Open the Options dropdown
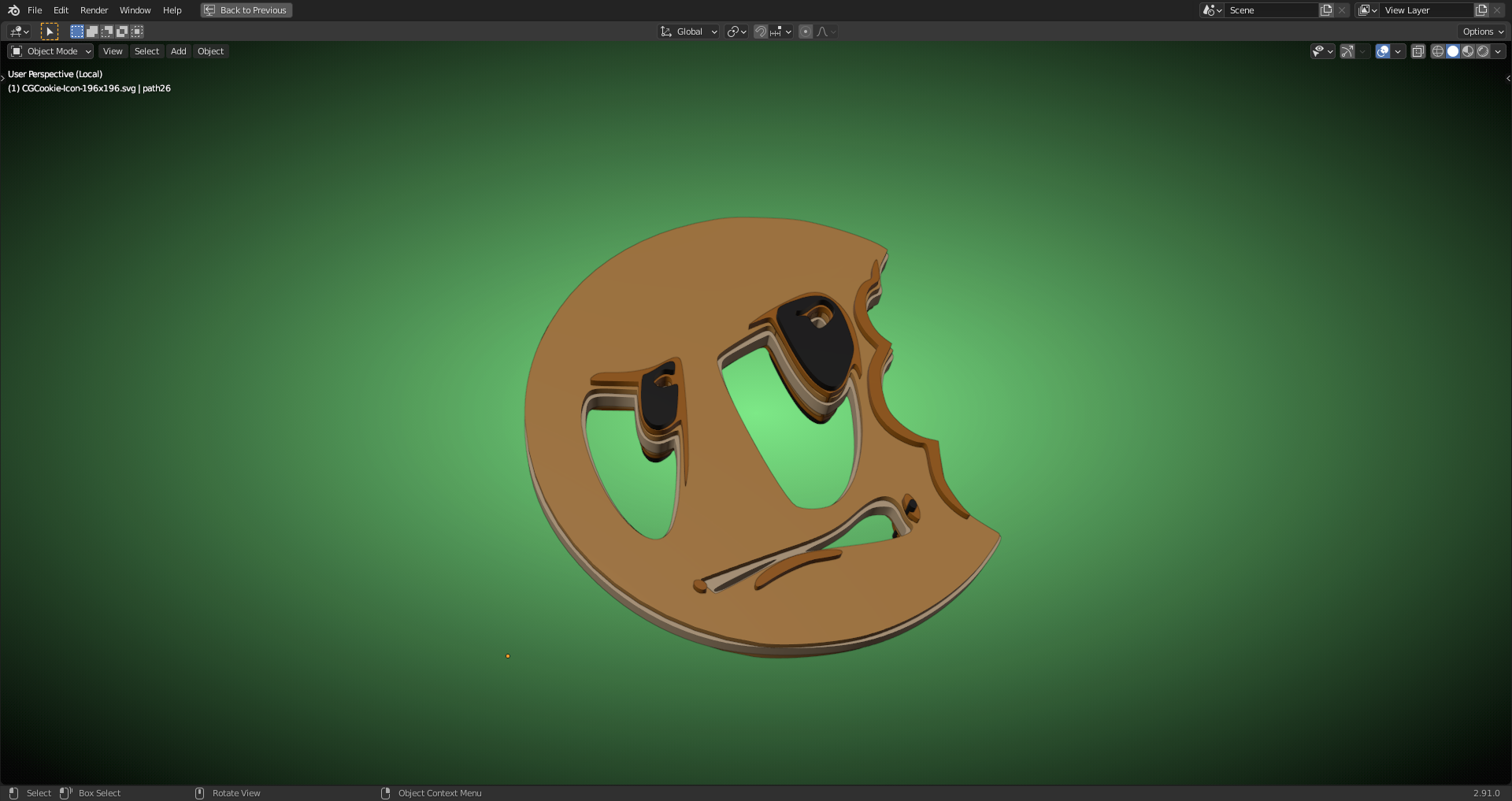The height and width of the screenshot is (801, 1512). click(x=1484, y=32)
